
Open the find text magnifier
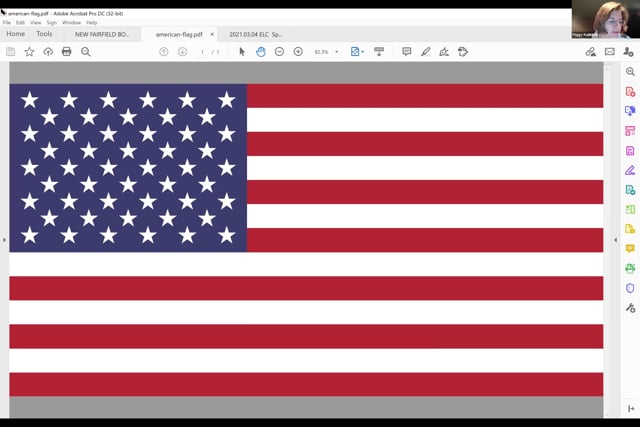pyautogui.click(x=86, y=52)
